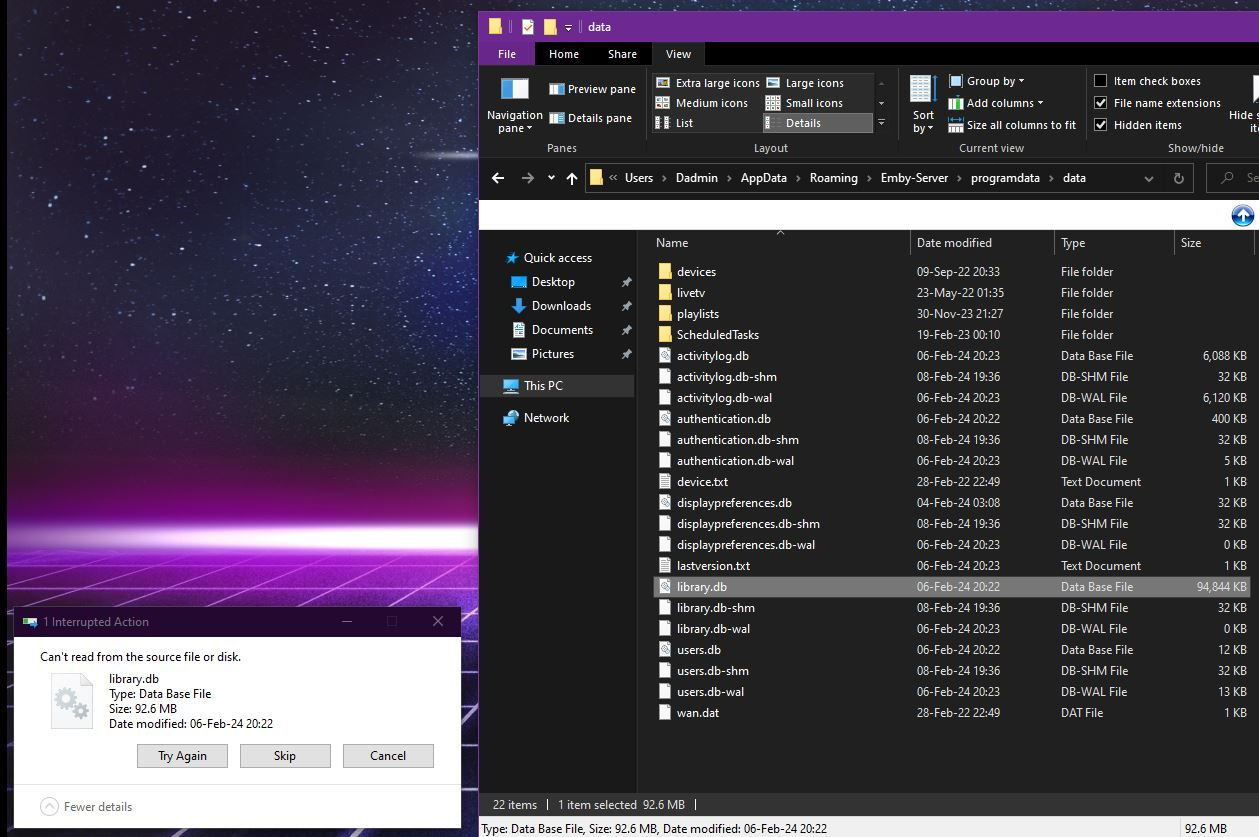Switch layout to Small icons

(x=804, y=103)
